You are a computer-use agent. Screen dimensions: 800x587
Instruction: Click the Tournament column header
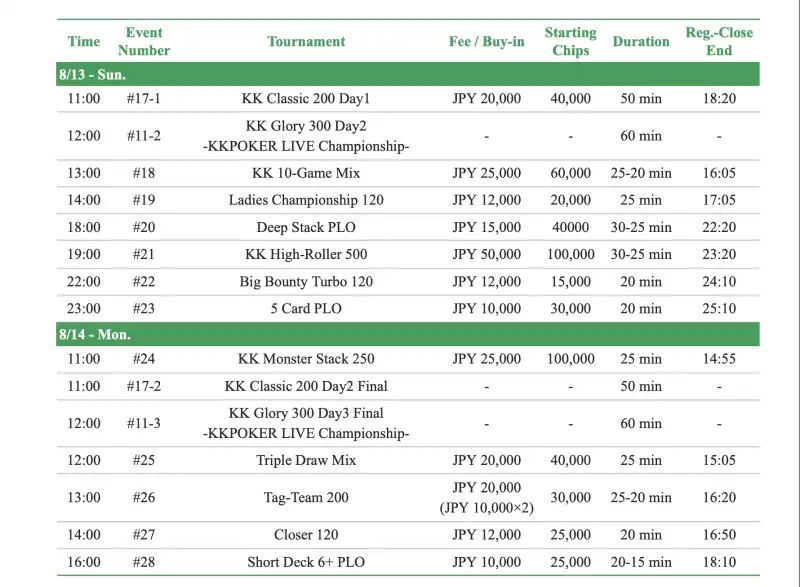(x=306, y=41)
